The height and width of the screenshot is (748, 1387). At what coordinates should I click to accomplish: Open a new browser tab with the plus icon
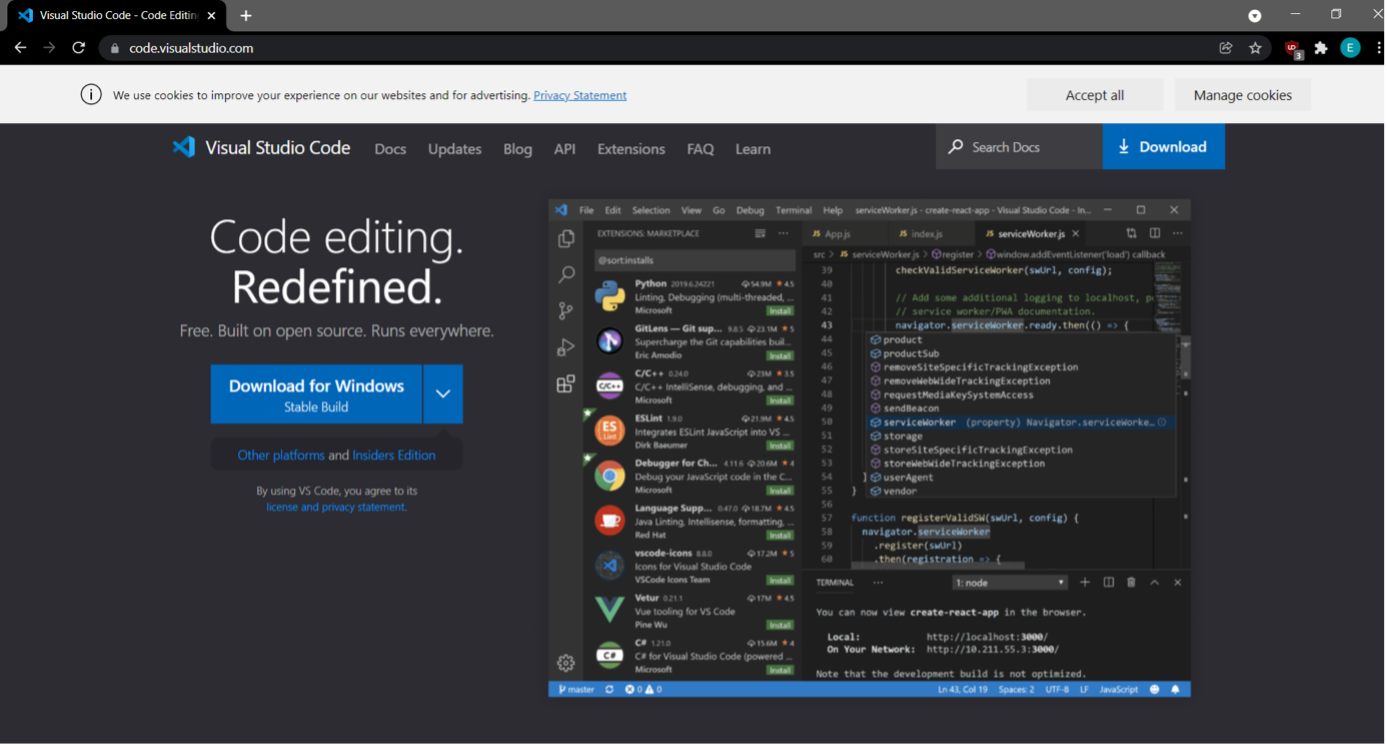(x=246, y=16)
